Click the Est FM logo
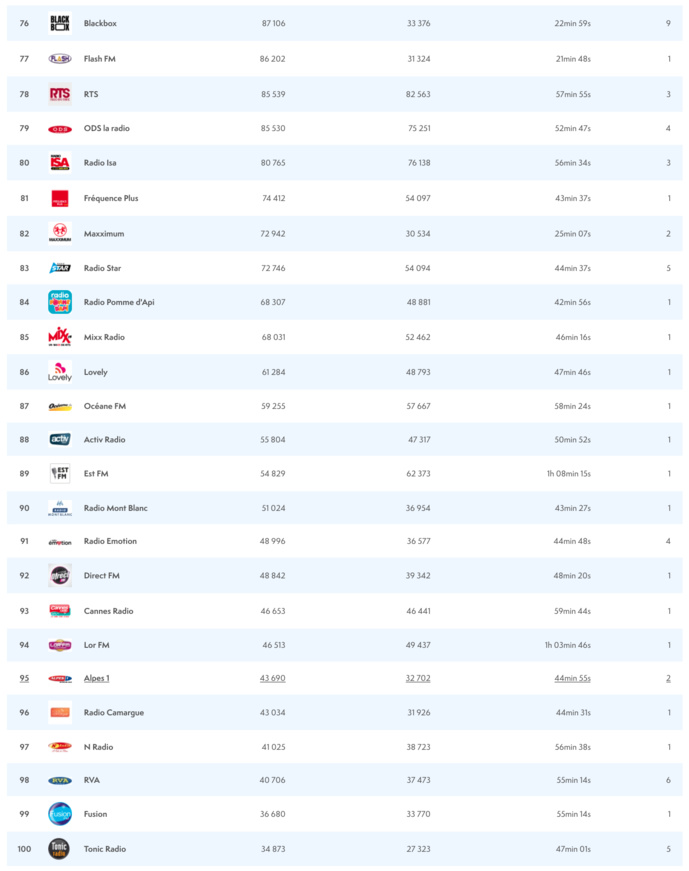This screenshot has width=689, height=871. pyautogui.click(x=60, y=474)
